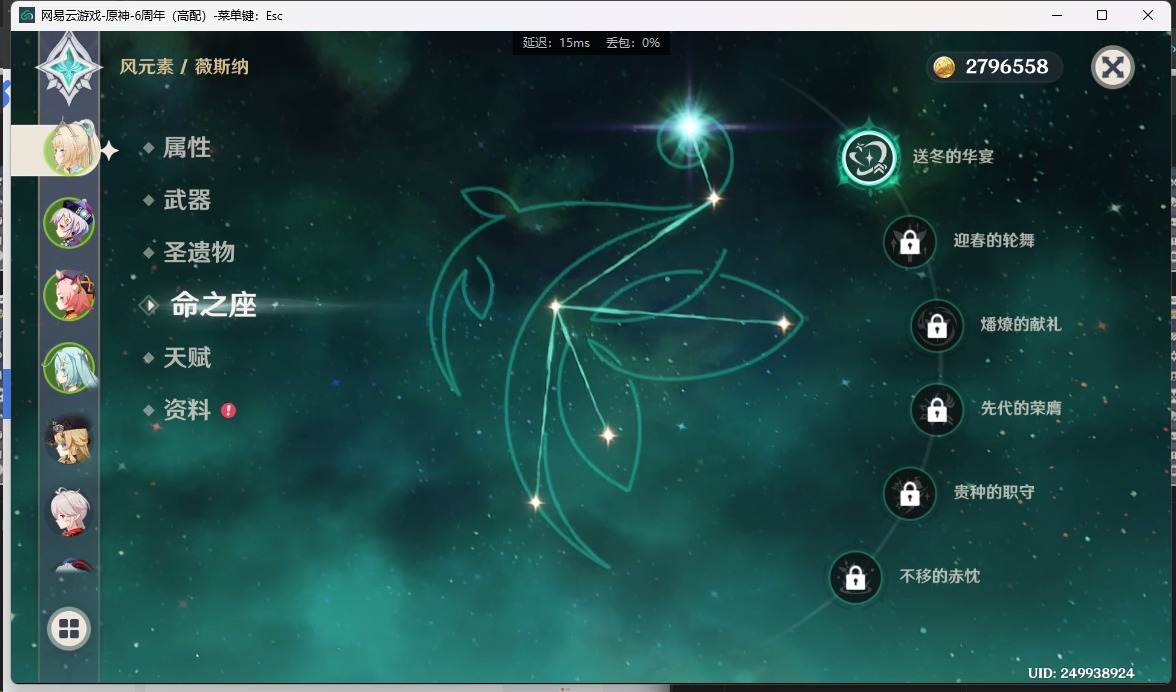Open the locked 不移的赤忱 constellation icon
Viewport: 1176px width, 692px height.
tap(855, 577)
